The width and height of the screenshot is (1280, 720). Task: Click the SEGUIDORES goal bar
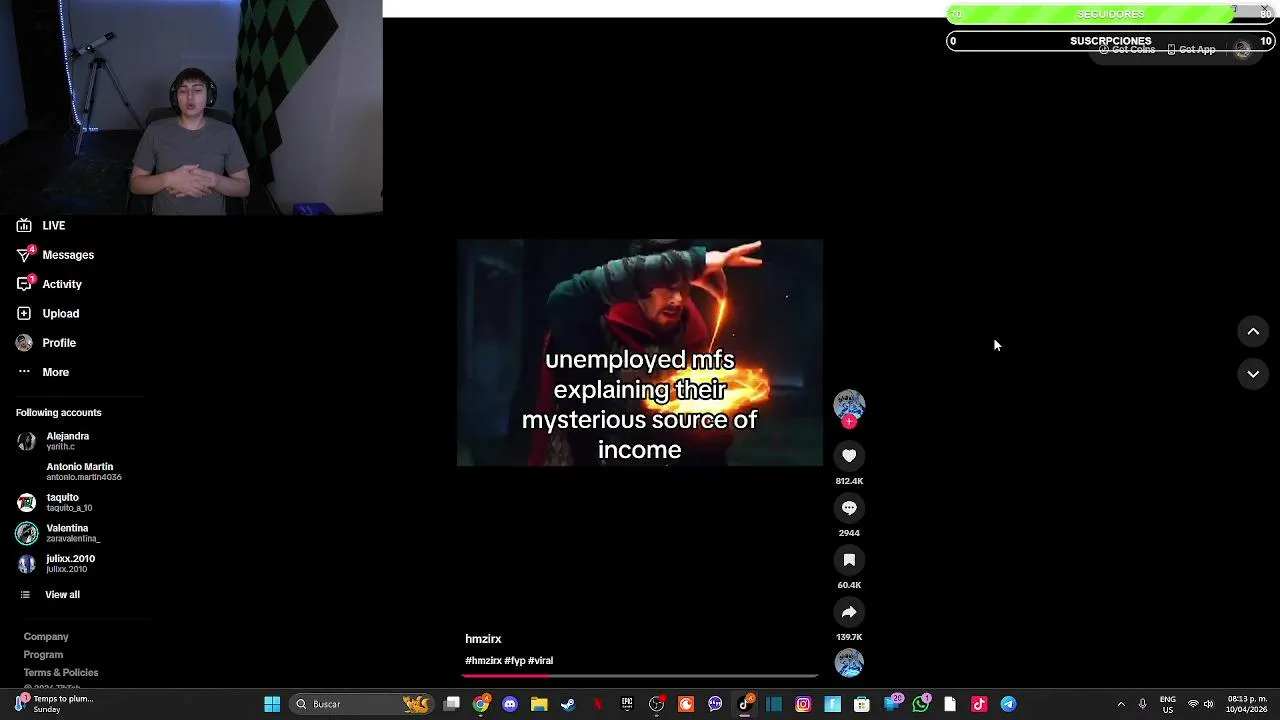click(1110, 14)
